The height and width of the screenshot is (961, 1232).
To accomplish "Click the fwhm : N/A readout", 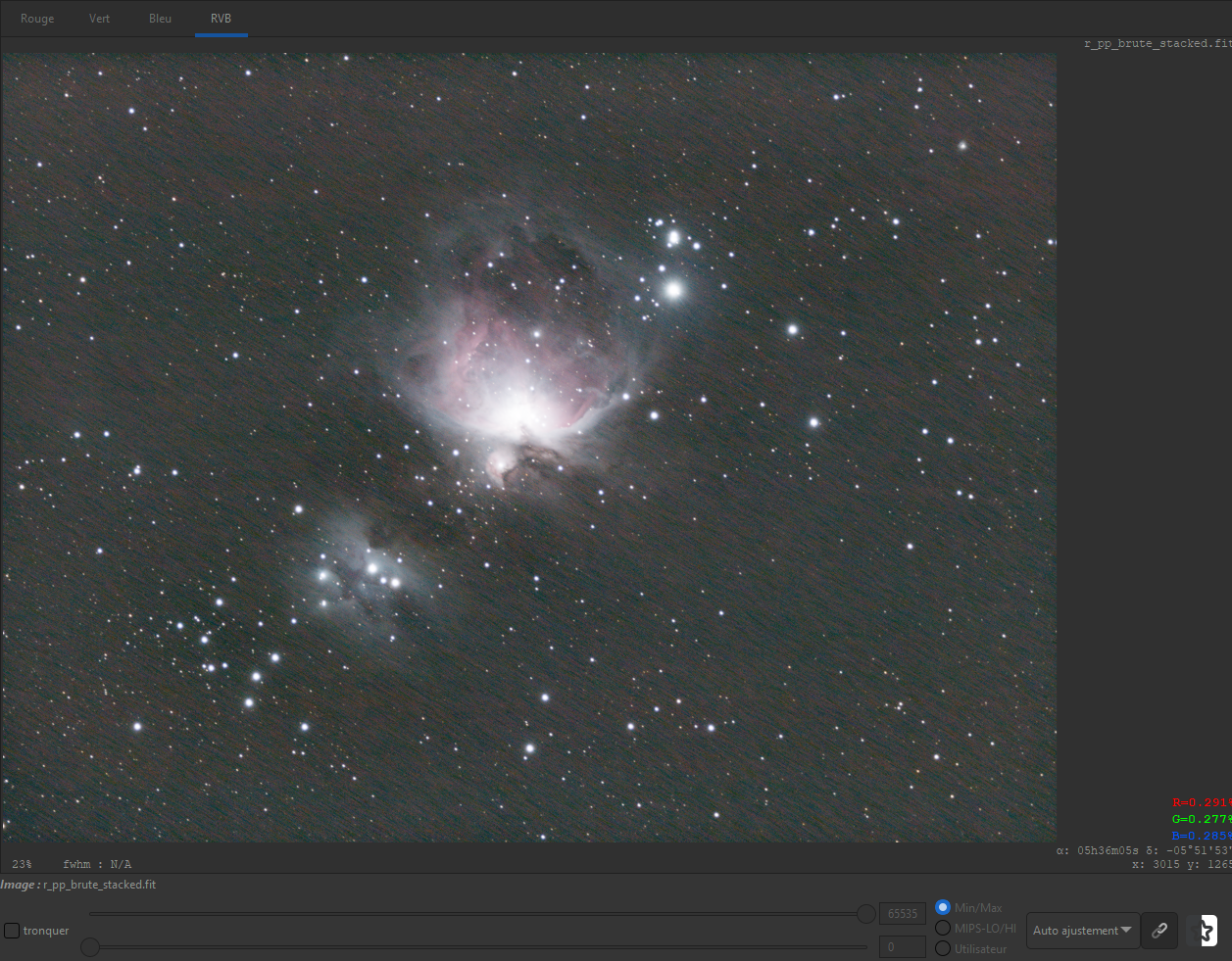I will click(97, 864).
